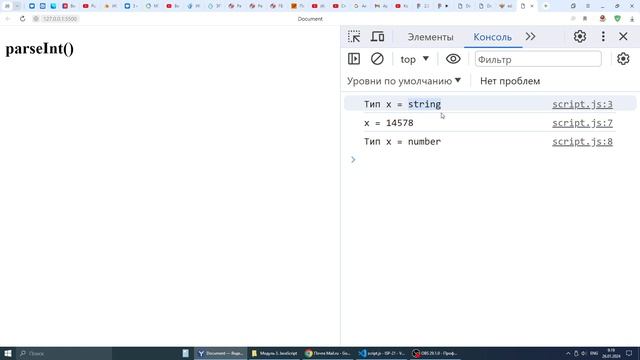Switch to Chrome Почта Mail.ru taskbar item
The width and height of the screenshot is (640, 360).
click(x=328, y=353)
